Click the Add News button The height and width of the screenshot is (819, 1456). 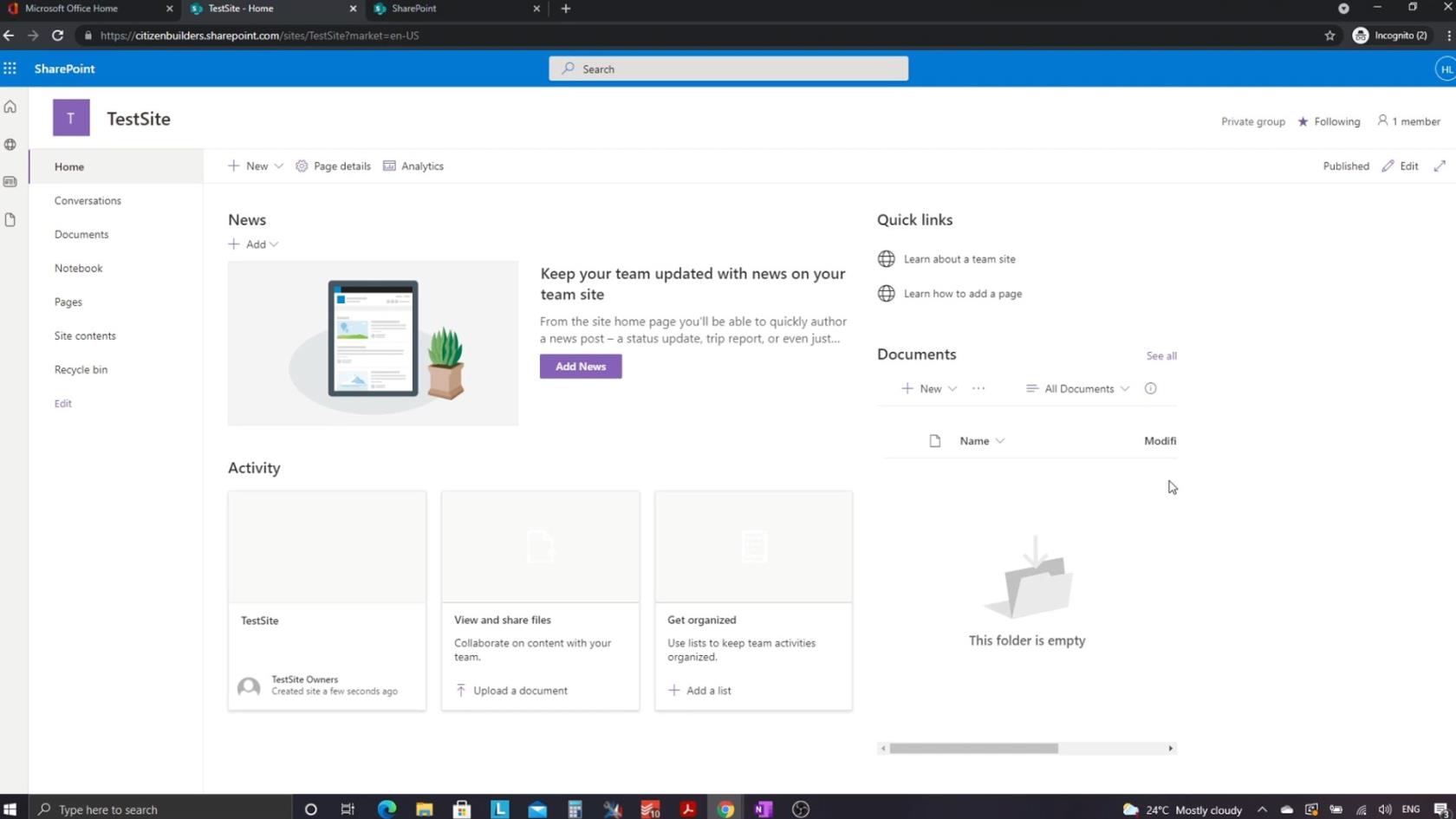(x=581, y=367)
